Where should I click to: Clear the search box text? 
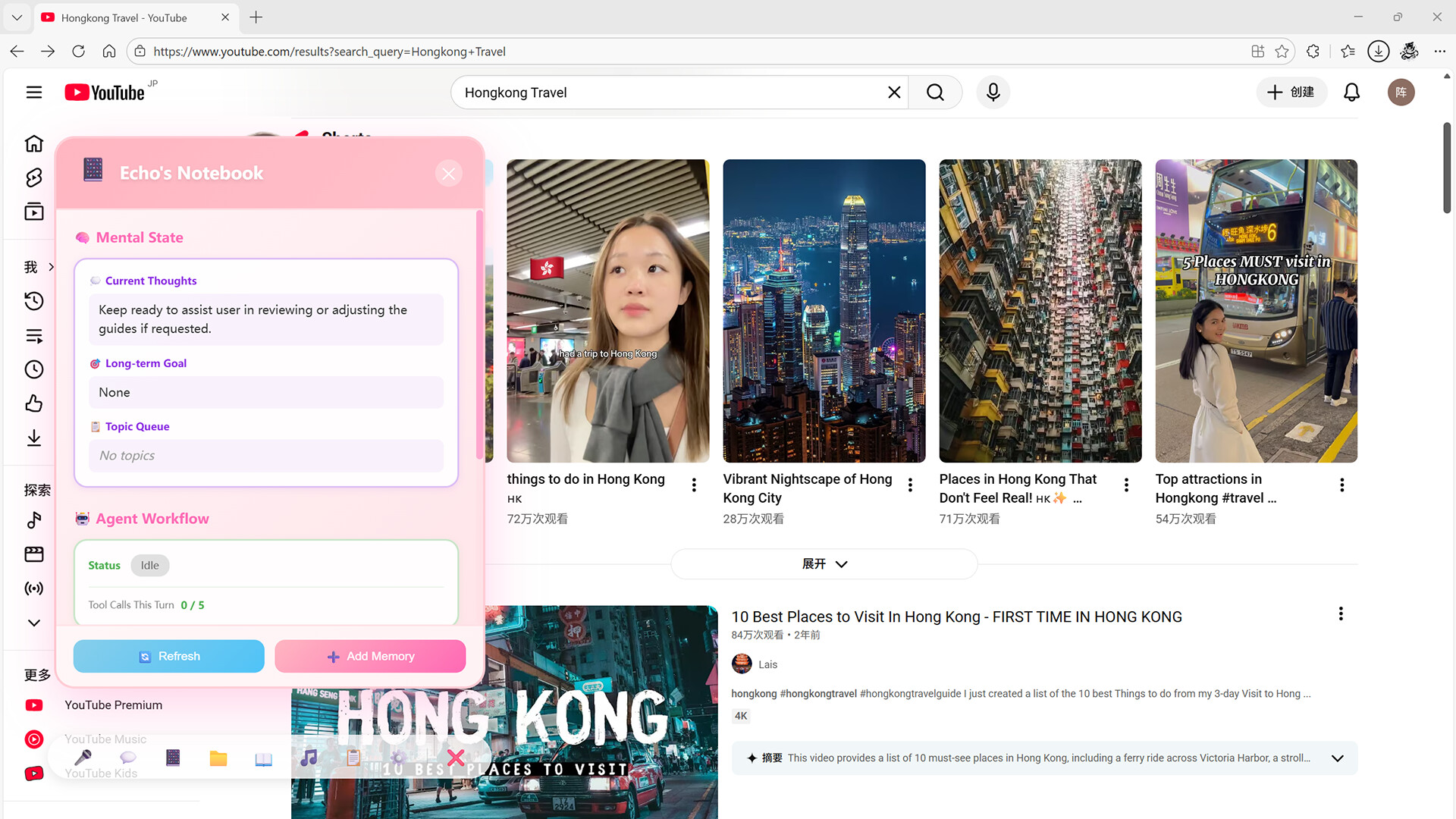(894, 93)
